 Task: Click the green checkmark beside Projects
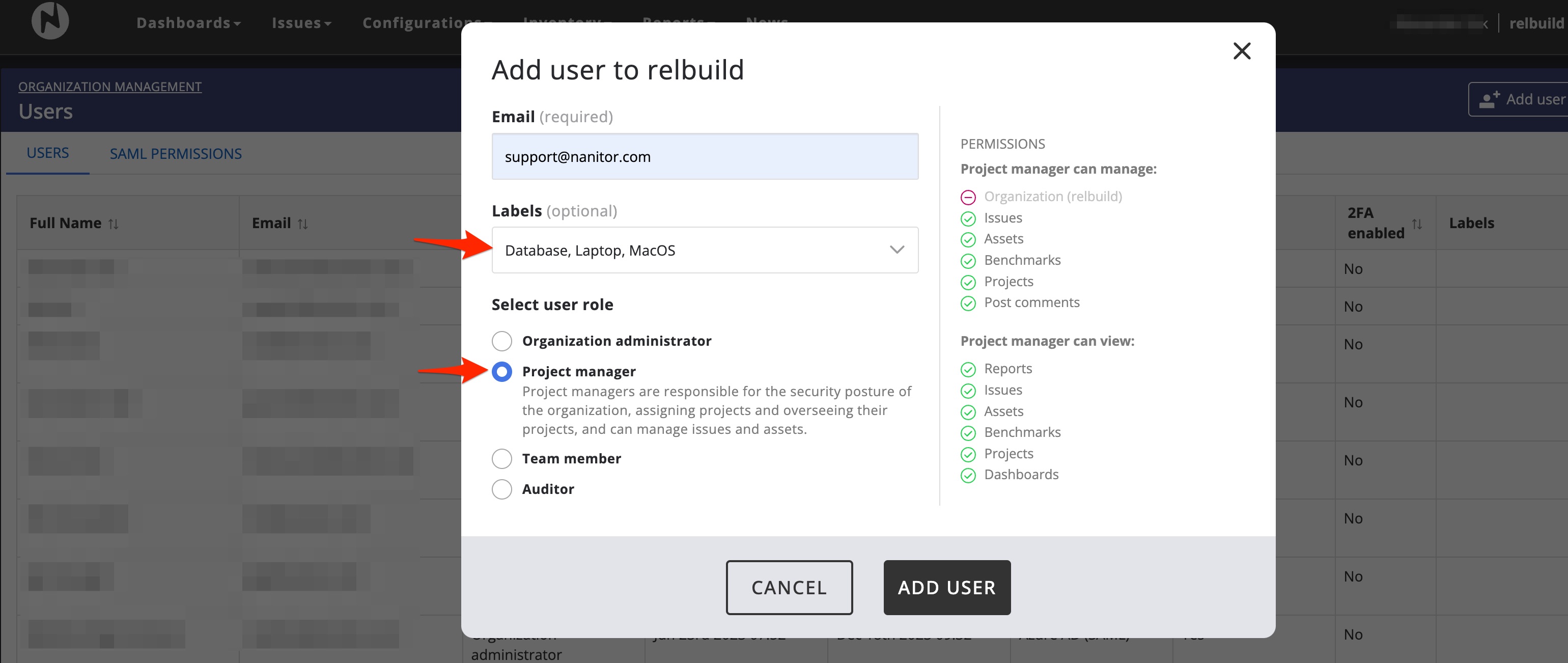[968, 283]
